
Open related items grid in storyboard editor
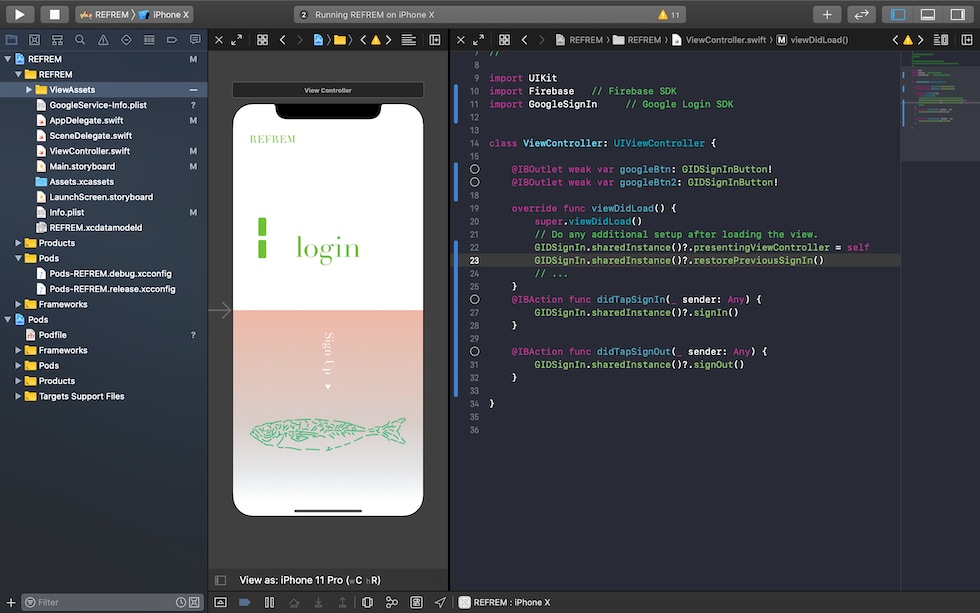click(262, 40)
